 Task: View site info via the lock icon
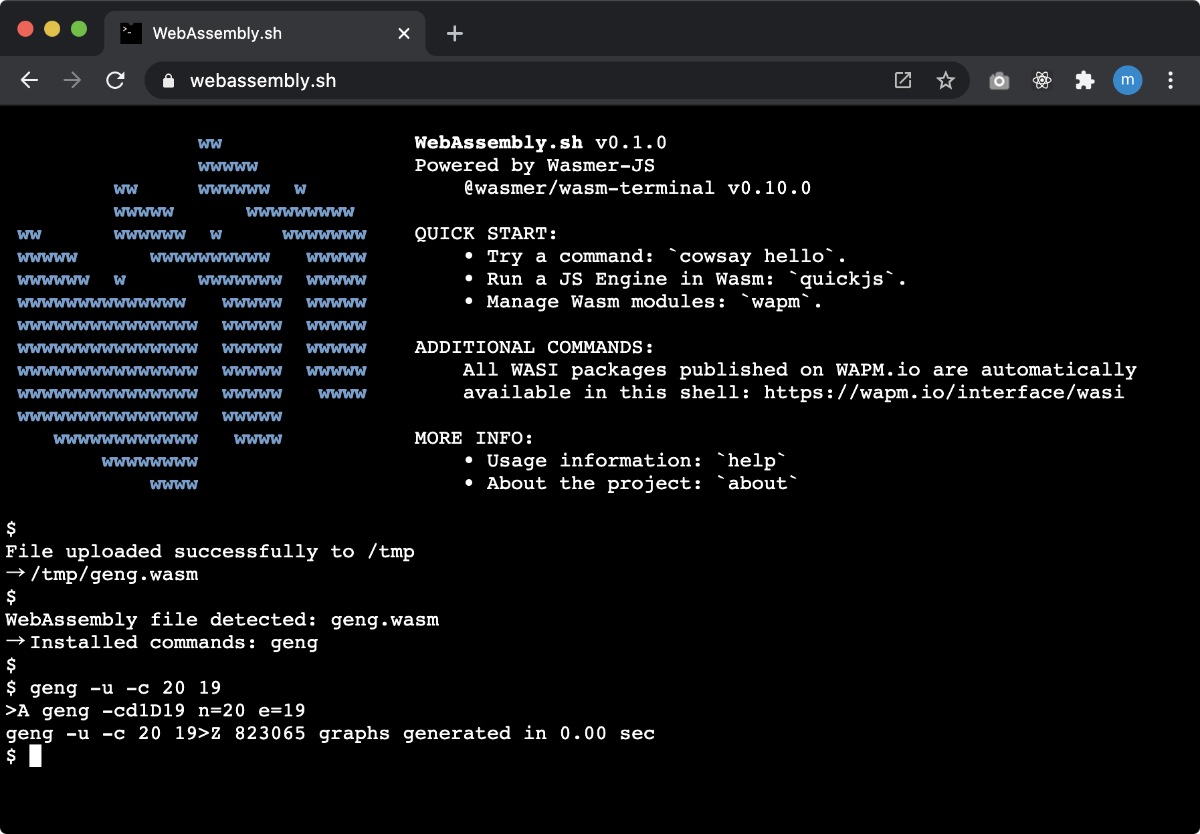click(x=168, y=81)
